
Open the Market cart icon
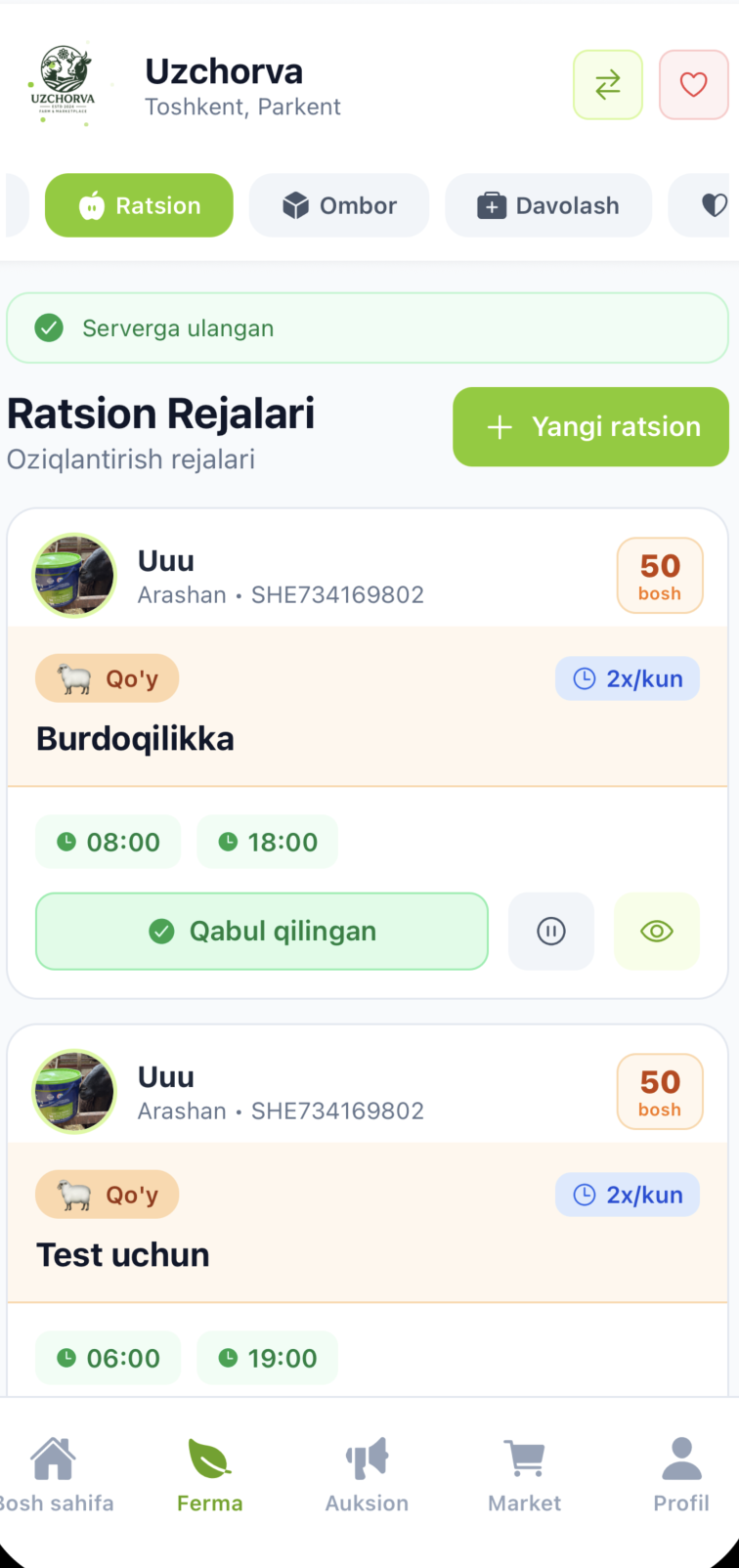tap(524, 1473)
